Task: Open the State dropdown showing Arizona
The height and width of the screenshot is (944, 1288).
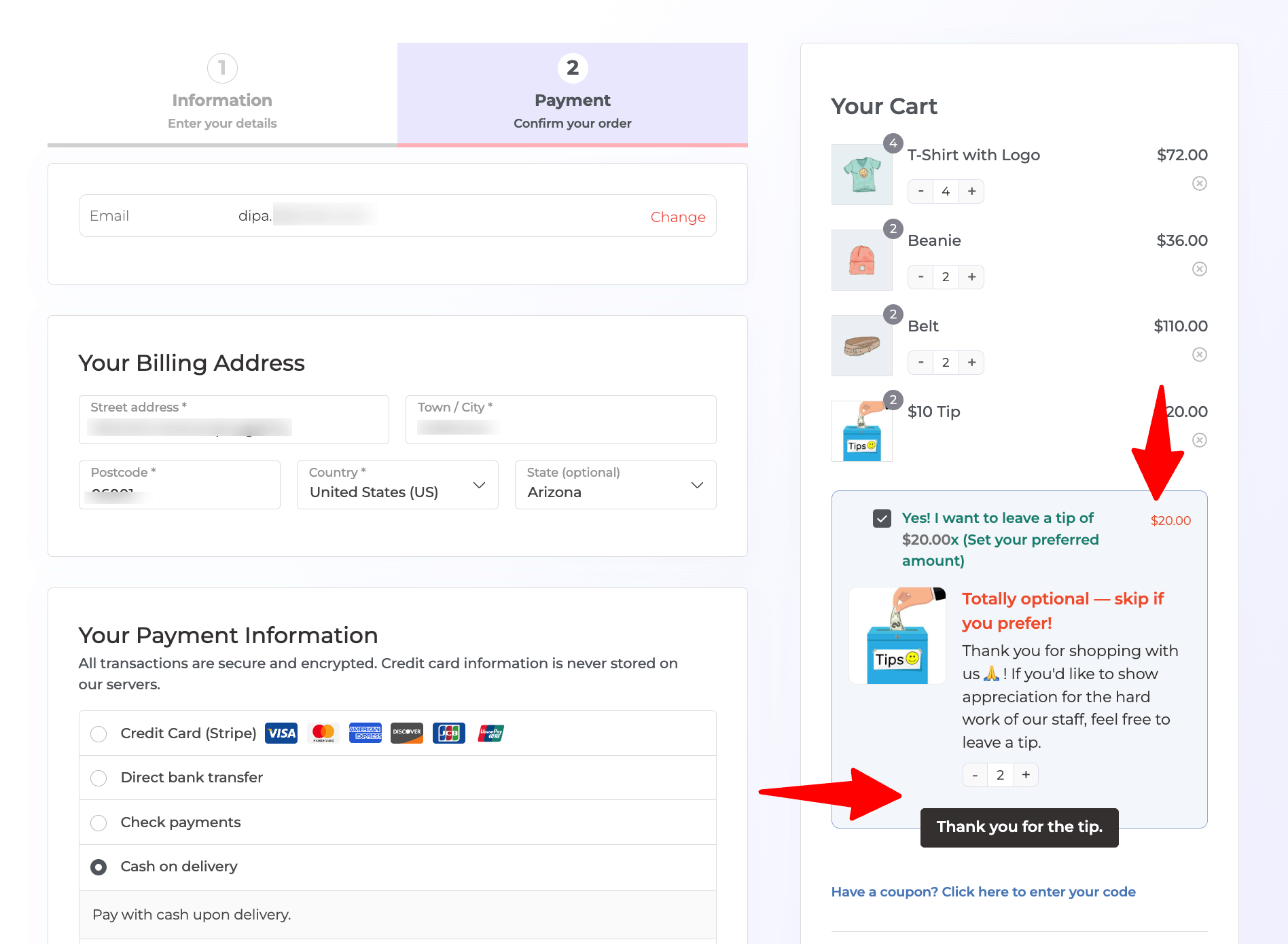Action: pos(615,485)
